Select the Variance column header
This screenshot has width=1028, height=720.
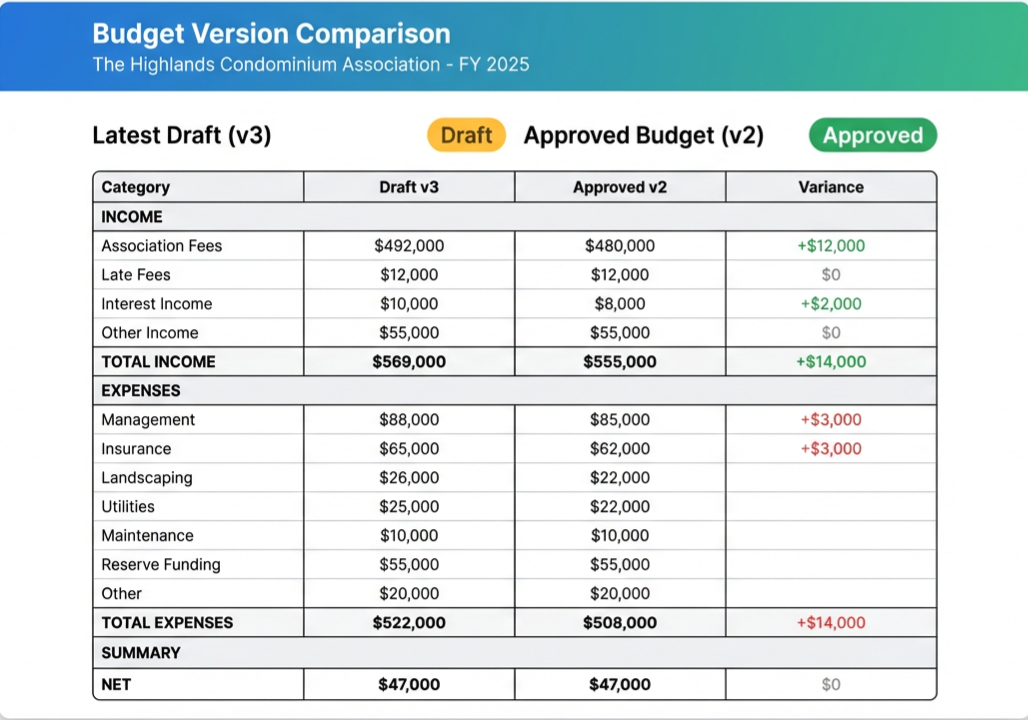click(x=830, y=187)
